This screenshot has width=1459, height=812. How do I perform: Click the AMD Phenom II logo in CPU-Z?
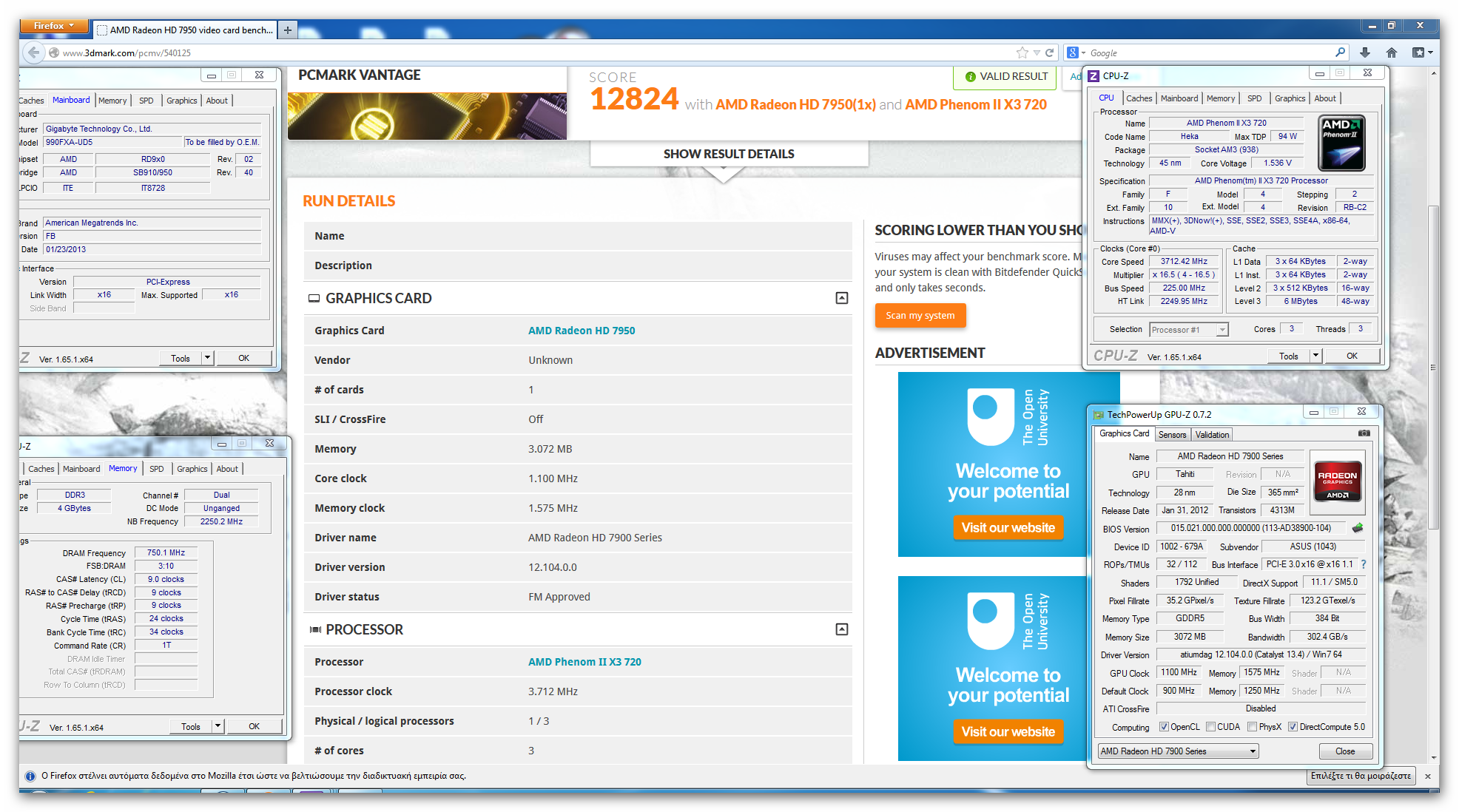point(1342,144)
